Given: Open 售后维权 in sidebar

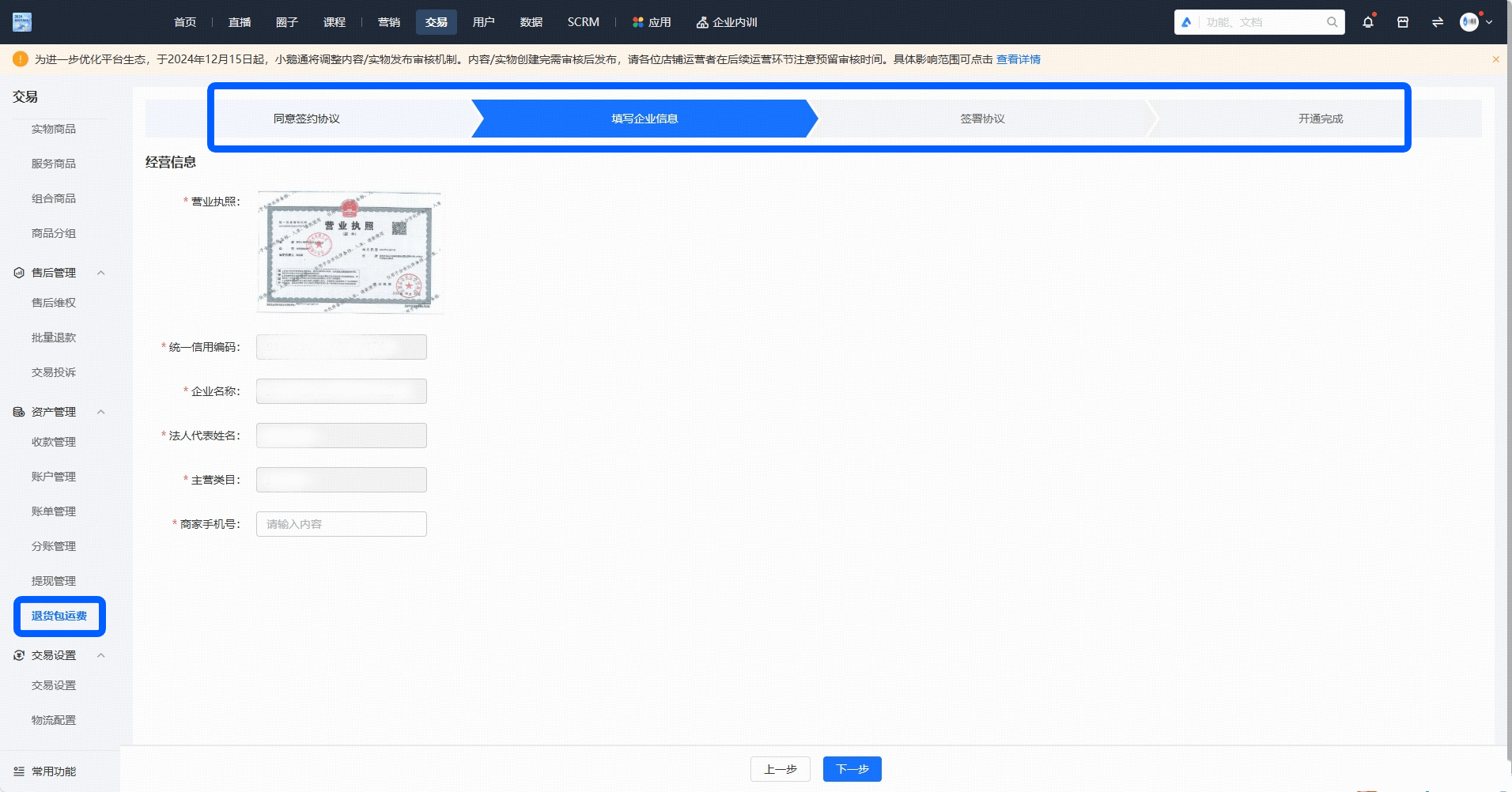Looking at the screenshot, I should tap(54, 303).
